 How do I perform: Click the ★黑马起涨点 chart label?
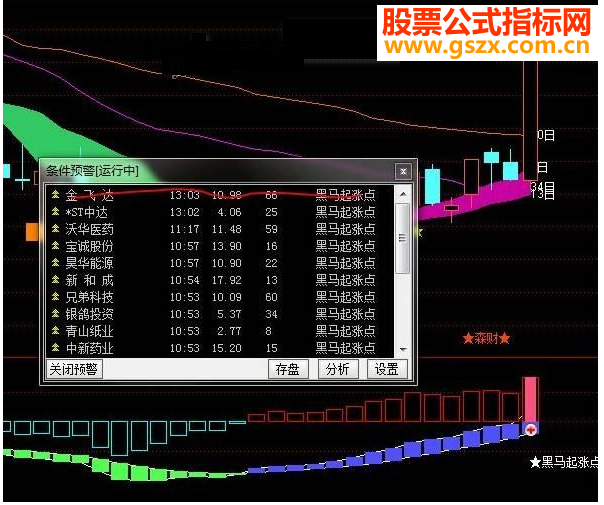(564, 463)
